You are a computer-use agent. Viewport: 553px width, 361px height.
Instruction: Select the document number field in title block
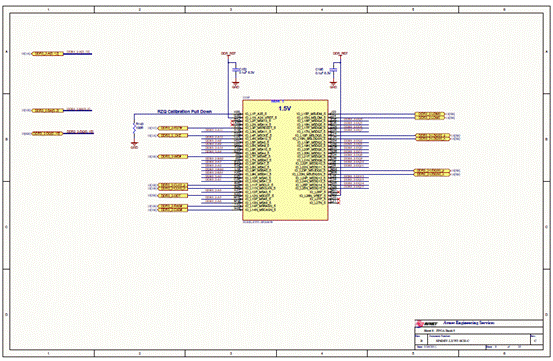(x=479, y=339)
